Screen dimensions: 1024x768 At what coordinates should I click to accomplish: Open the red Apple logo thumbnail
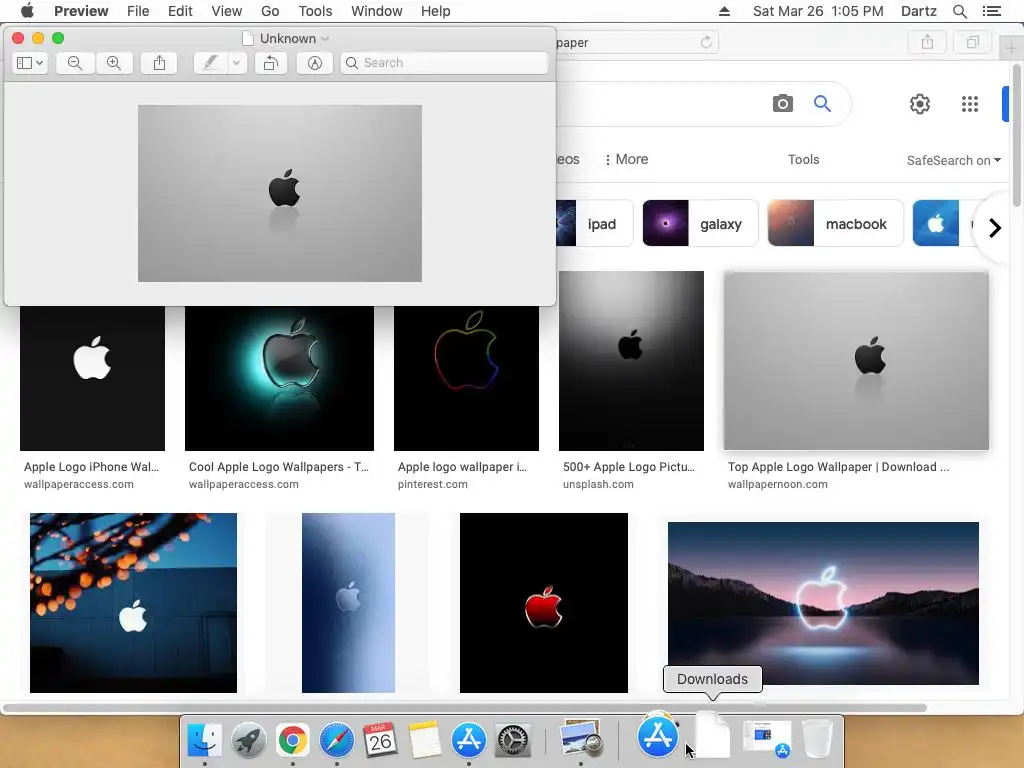click(x=544, y=603)
